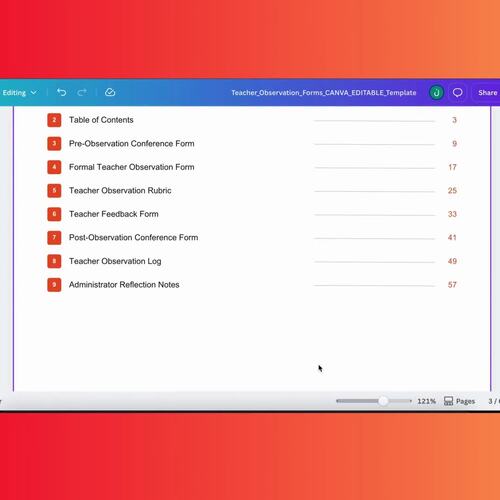Screen dimensions: 500x500
Task: Select the 'Table of Contents' text
Action: pyautogui.click(x=101, y=120)
